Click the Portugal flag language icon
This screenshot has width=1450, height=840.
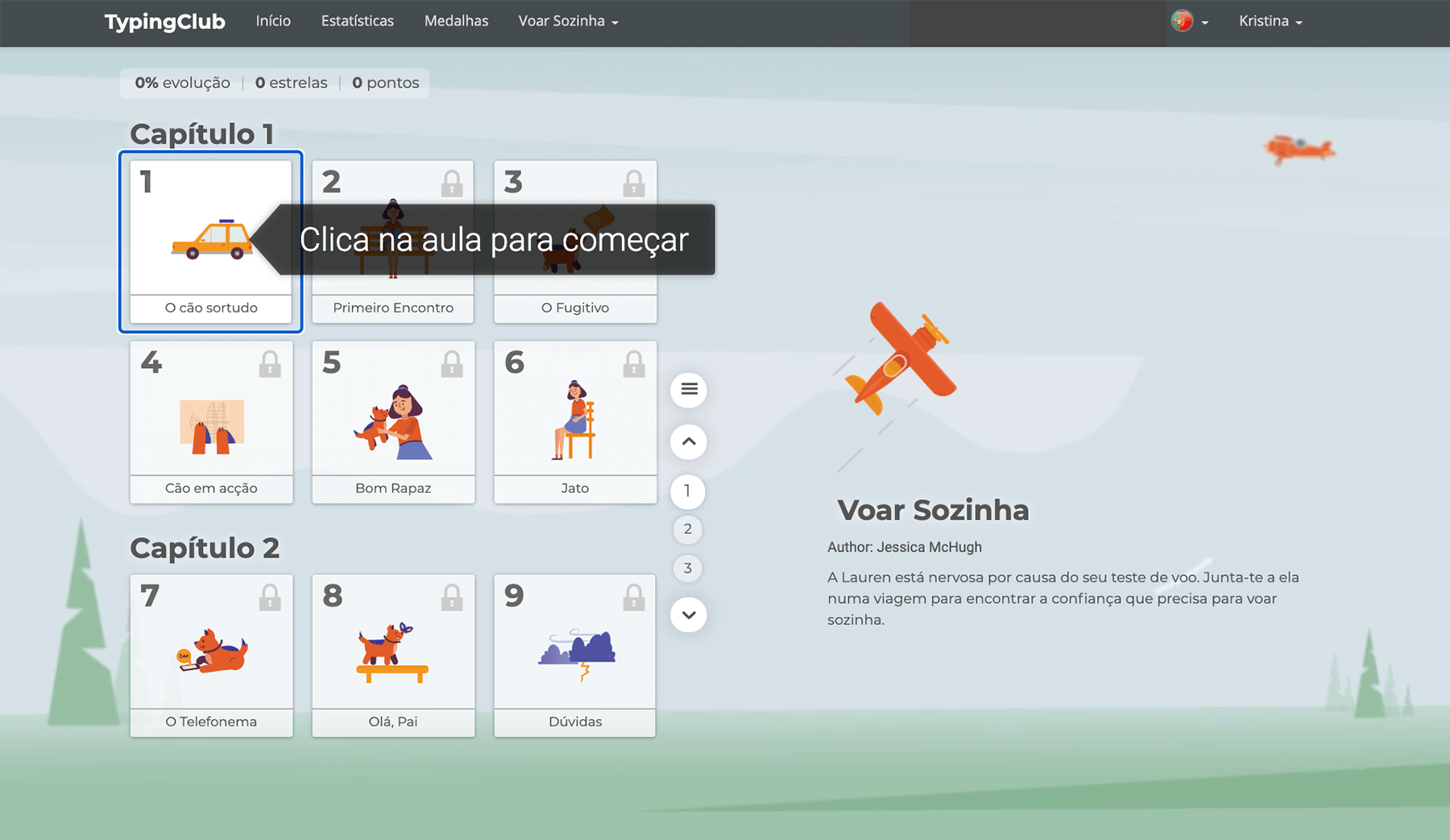[1182, 21]
